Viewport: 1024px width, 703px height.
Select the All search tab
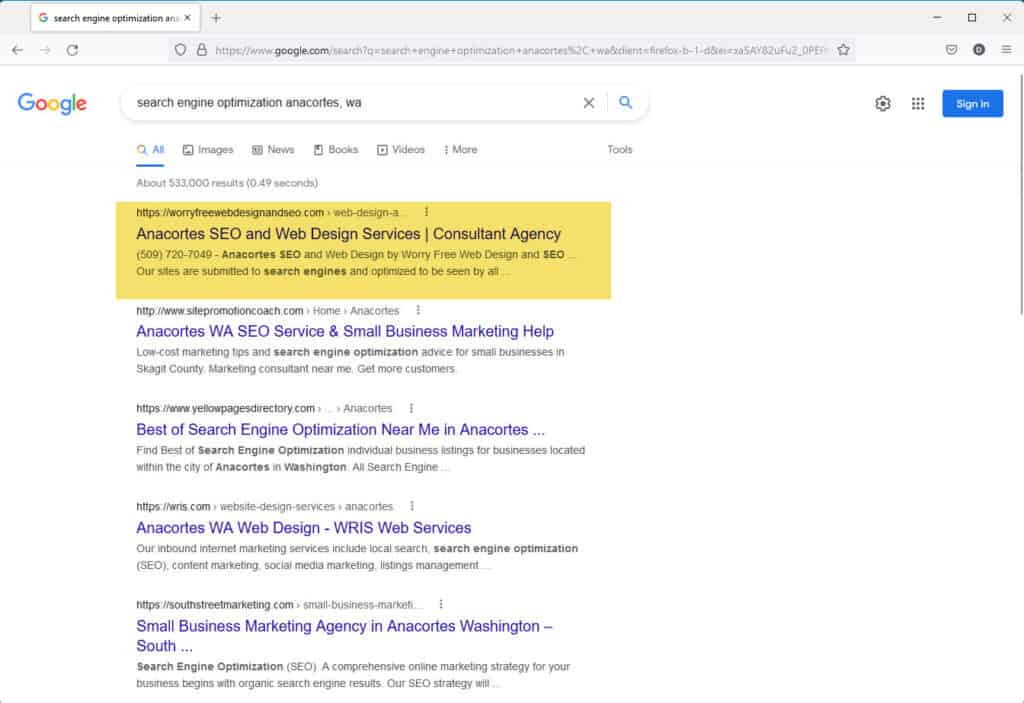click(x=150, y=150)
